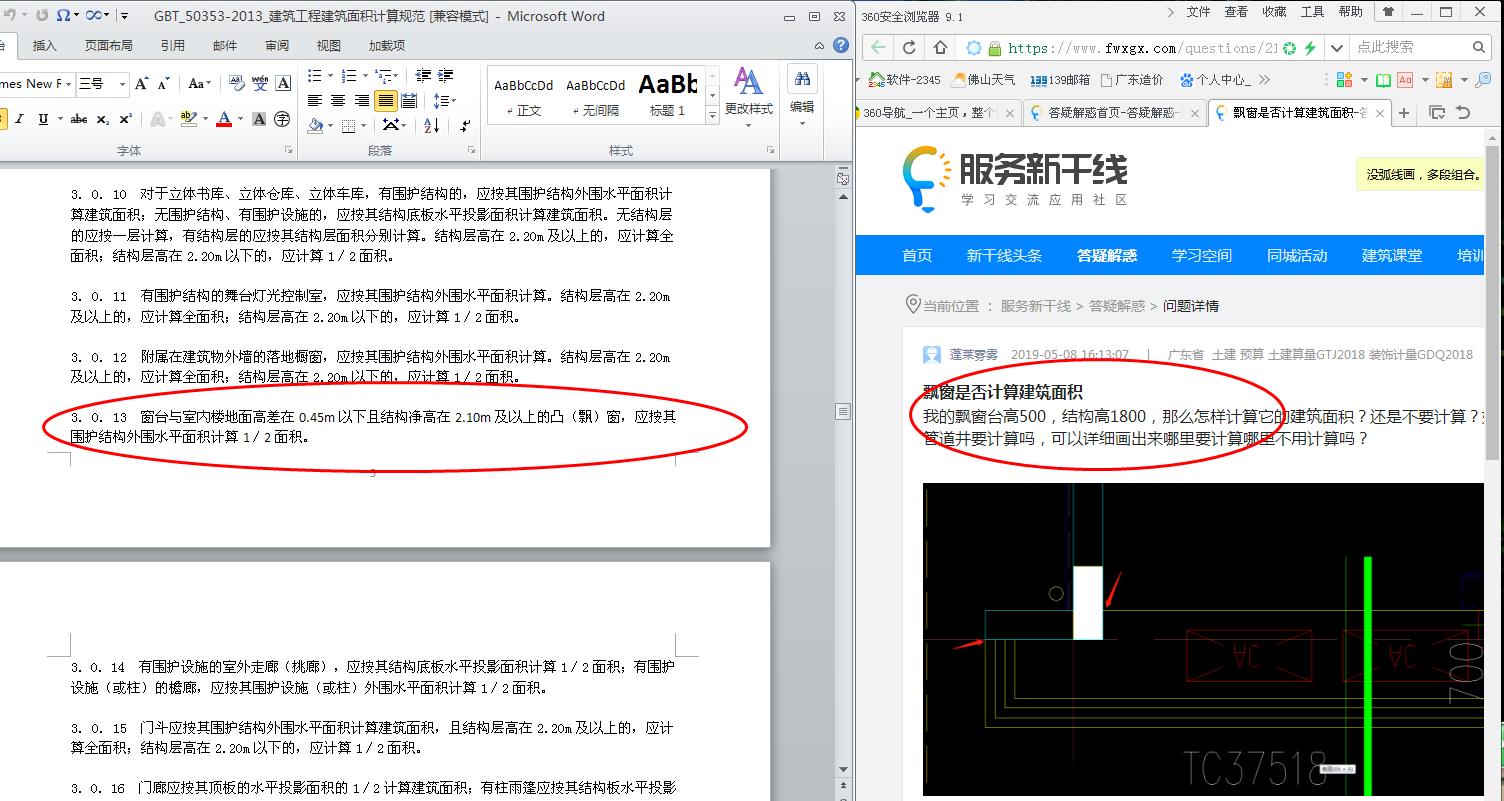The image size is (1504, 801).
Task: Select the 无间隔 style
Action: [x=596, y=97]
